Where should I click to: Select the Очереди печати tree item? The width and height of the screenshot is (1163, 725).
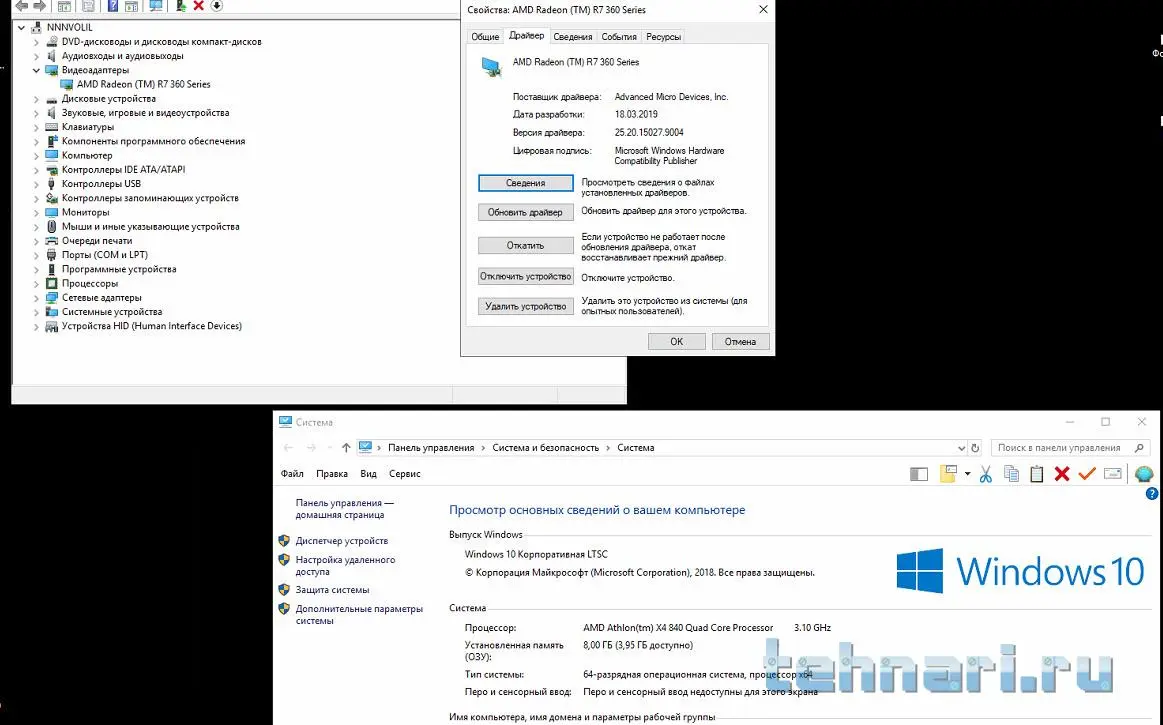tap(97, 240)
